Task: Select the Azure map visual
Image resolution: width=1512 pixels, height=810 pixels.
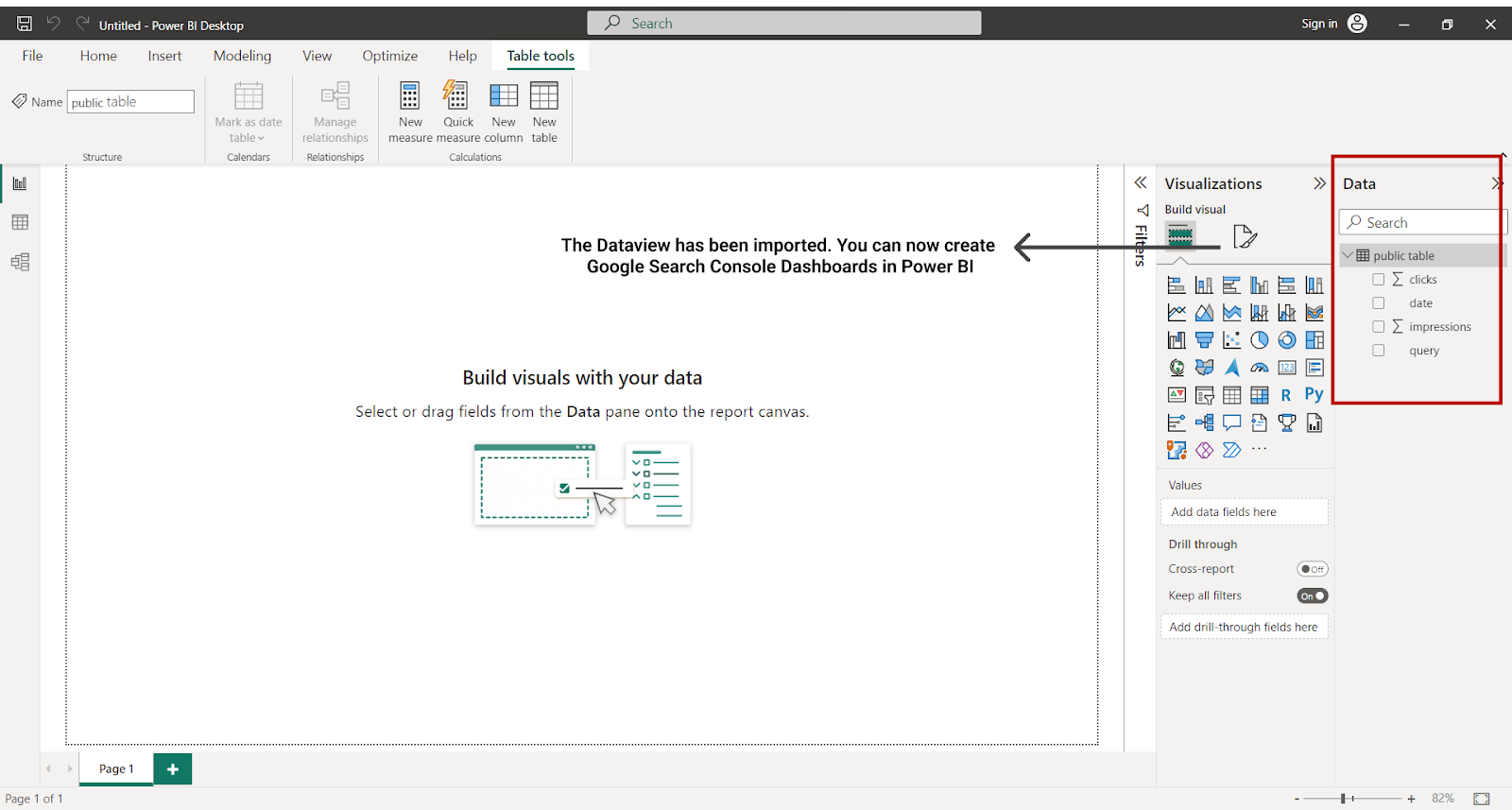Action: [1231, 367]
